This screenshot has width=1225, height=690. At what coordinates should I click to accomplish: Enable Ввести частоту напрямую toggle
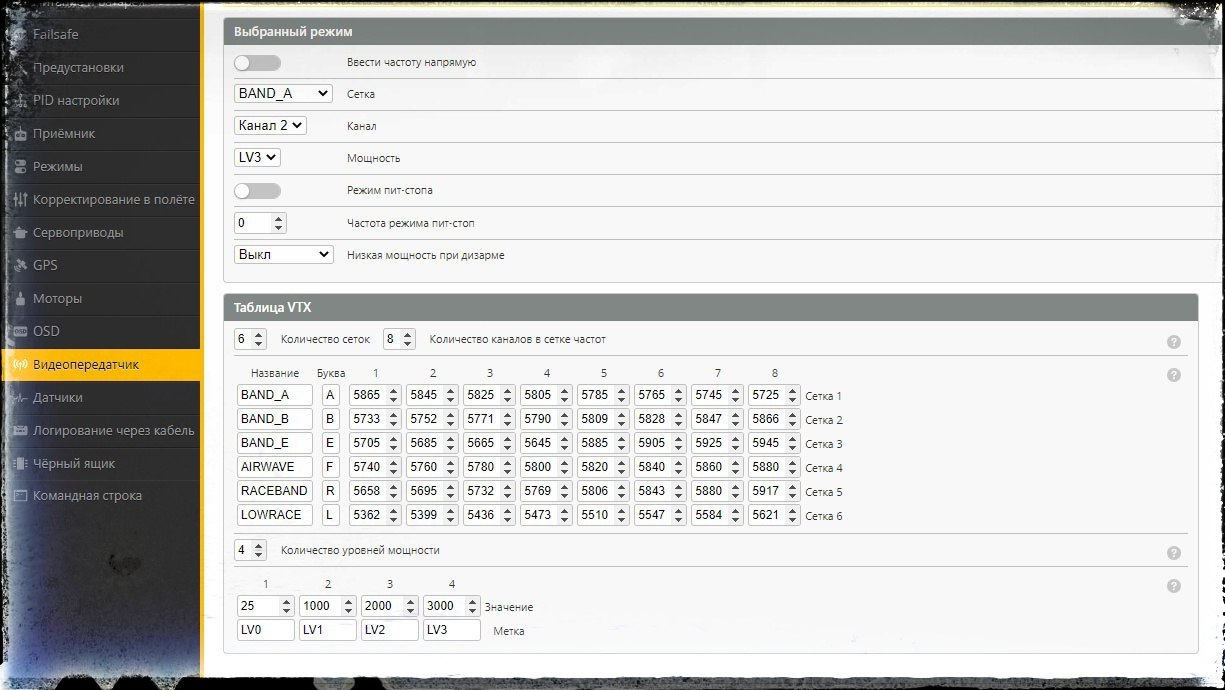tap(257, 63)
